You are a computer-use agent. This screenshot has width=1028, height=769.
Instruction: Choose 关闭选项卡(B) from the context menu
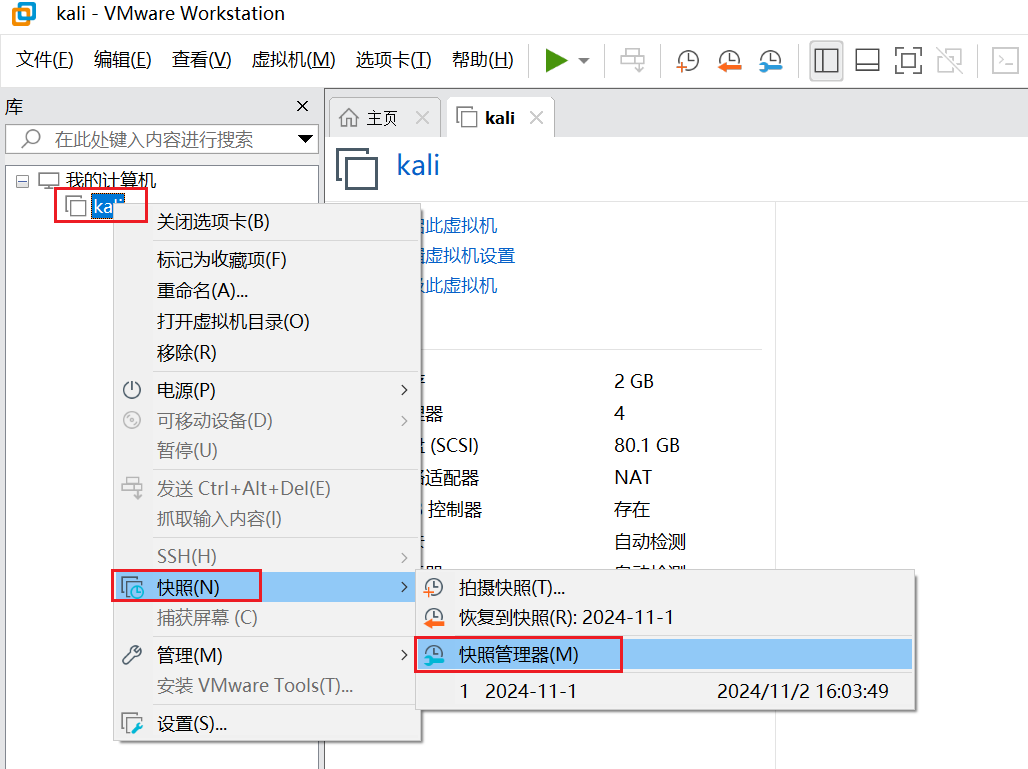[x=267, y=222]
